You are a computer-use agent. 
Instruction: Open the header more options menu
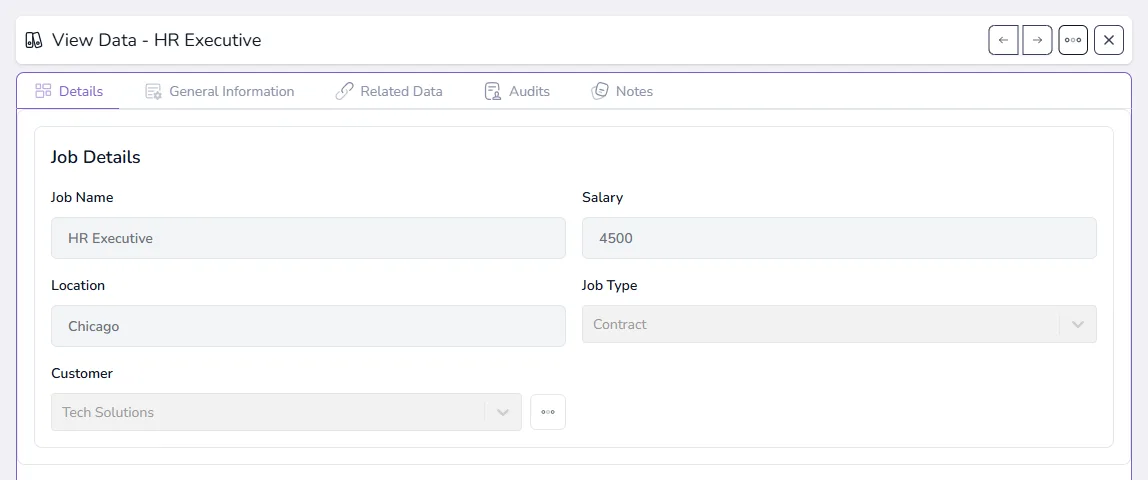coord(1073,40)
